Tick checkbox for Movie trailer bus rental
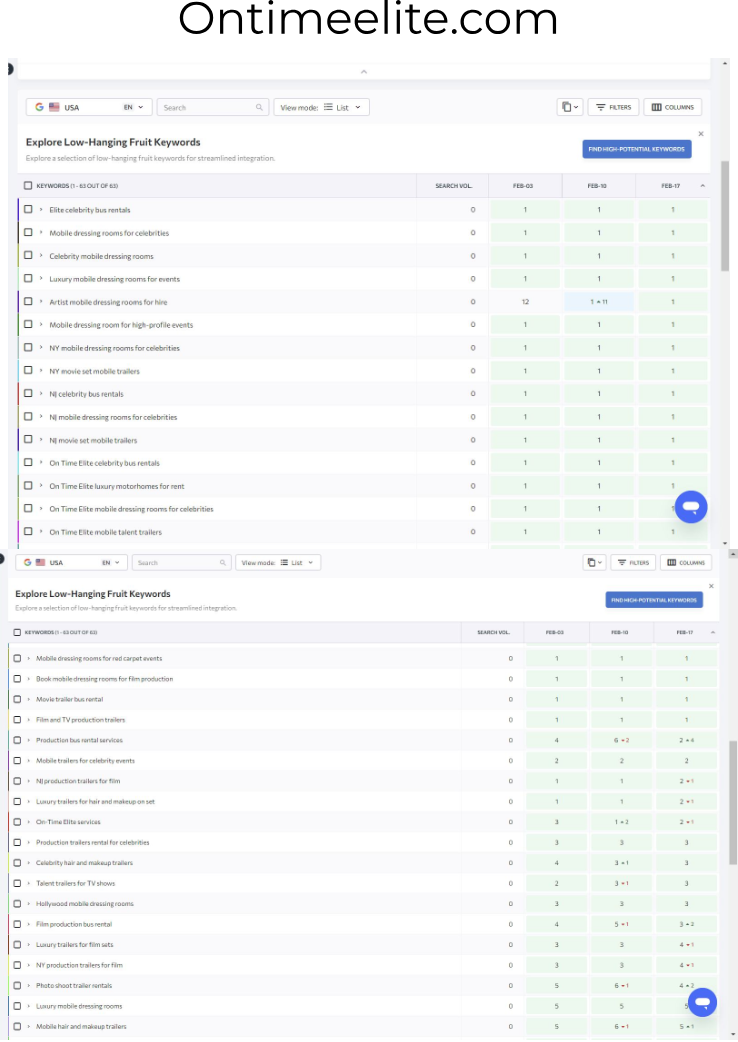 17,699
